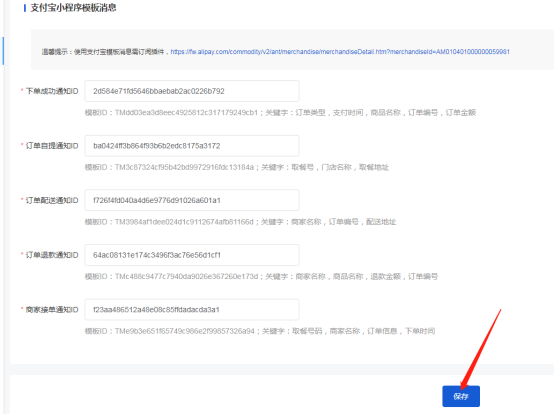The height and width of the screenshot is (415, 554).
Task: Click template ID hint mentioning 取餐号, 门店名称
Action: tap(237, 167)
